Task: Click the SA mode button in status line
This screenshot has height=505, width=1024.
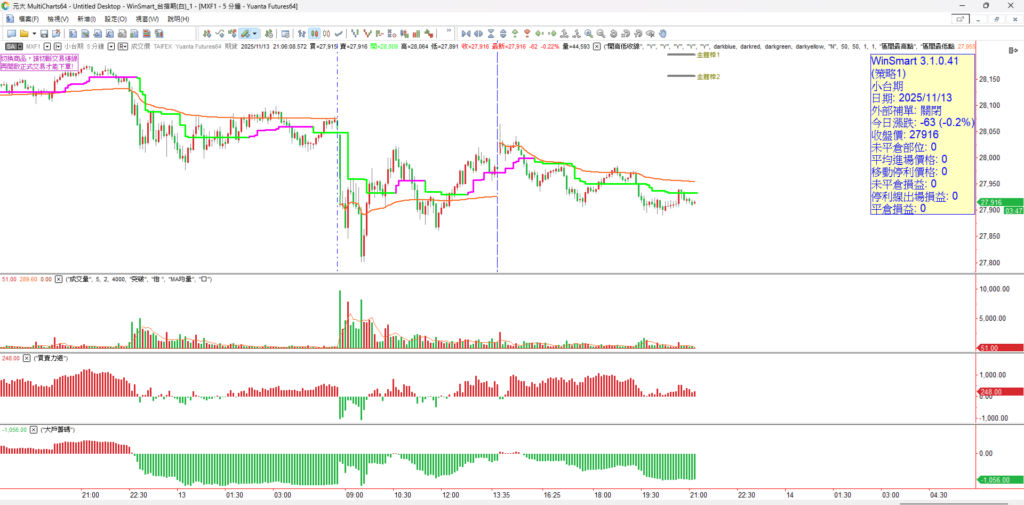Action: point(13,46)
